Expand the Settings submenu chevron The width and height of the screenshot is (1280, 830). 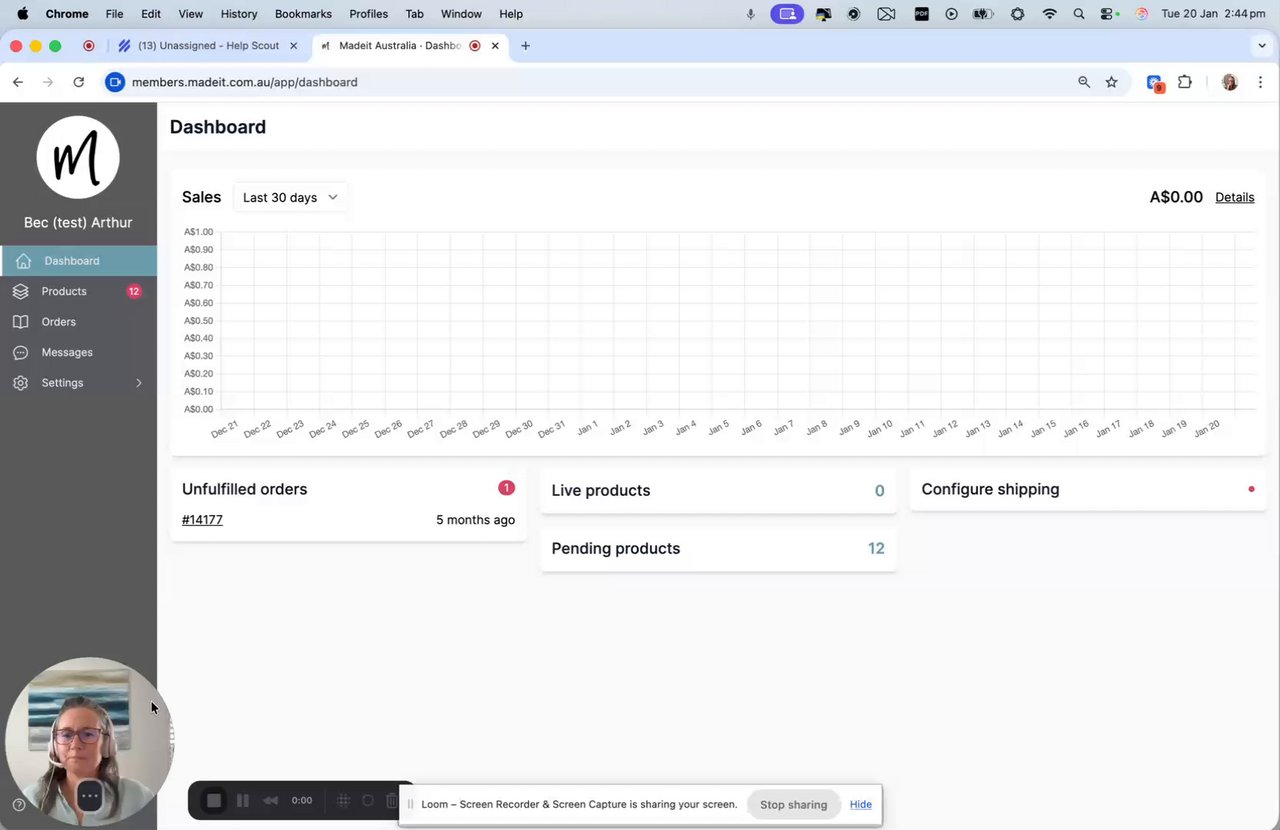coord(139,383)
